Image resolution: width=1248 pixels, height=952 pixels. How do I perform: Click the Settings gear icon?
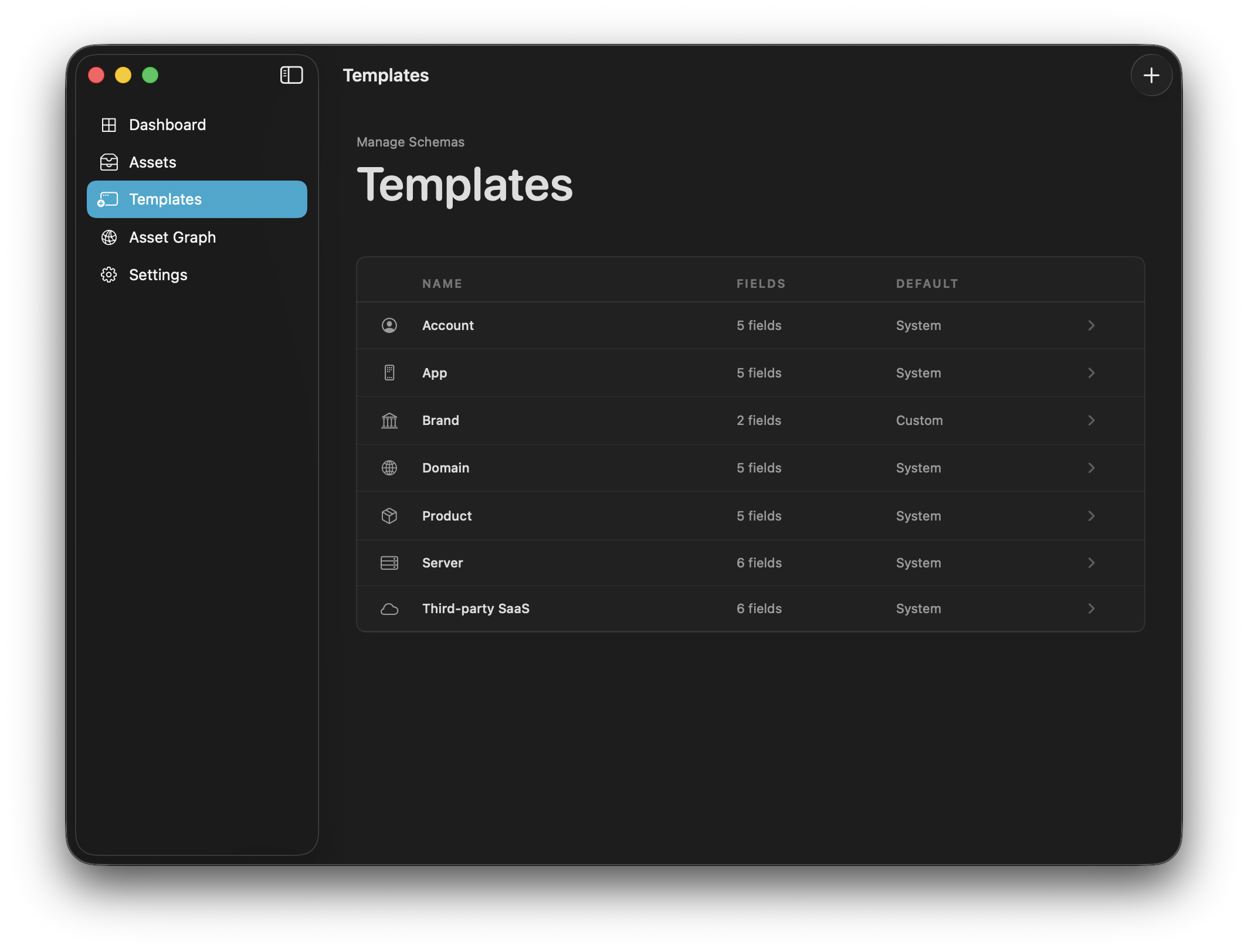click(x=109, y=274)
